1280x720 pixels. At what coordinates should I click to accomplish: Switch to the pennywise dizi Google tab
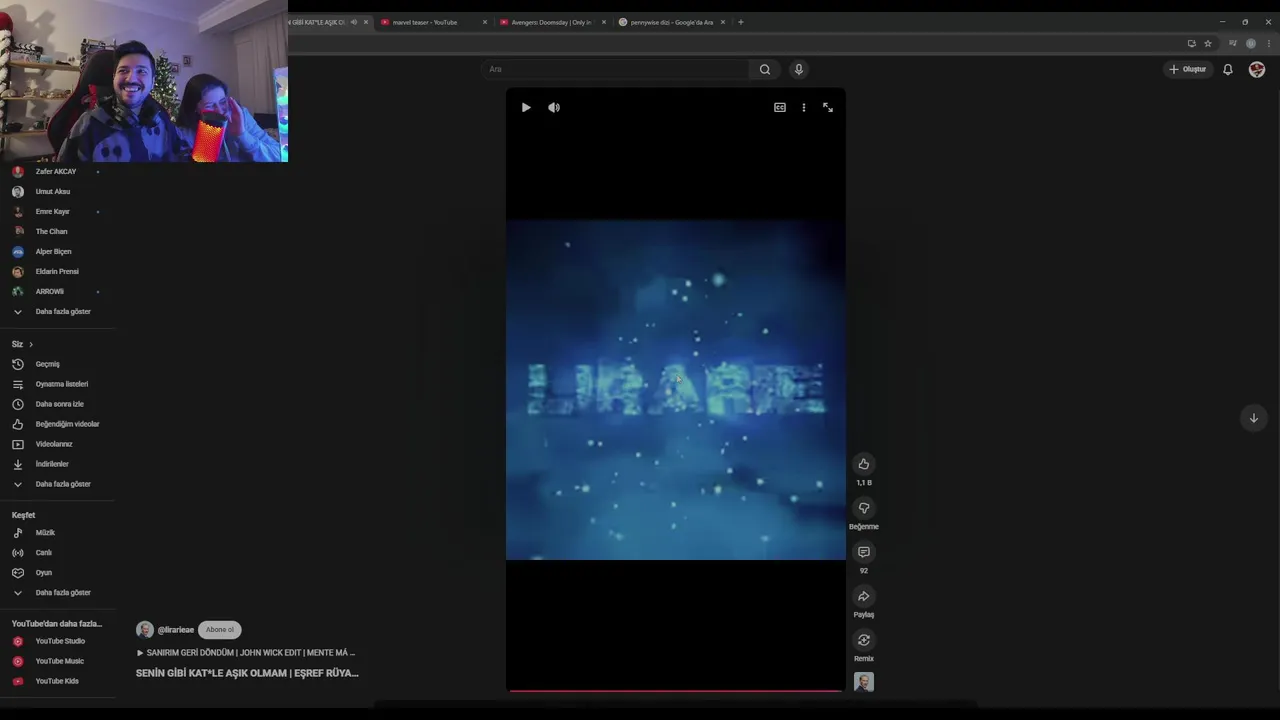[670, 22]
